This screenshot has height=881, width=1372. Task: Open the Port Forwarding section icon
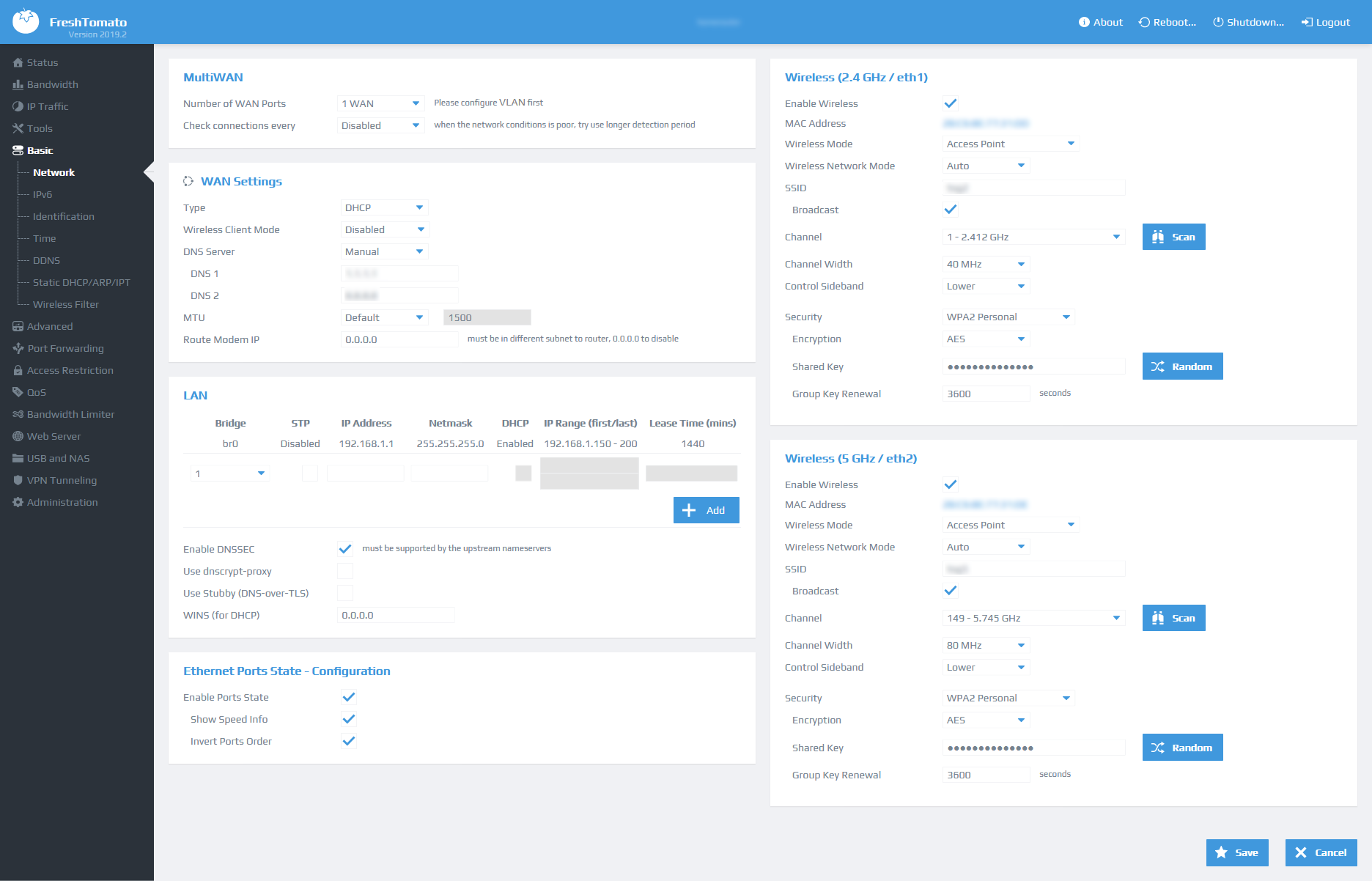coord(18,348)
